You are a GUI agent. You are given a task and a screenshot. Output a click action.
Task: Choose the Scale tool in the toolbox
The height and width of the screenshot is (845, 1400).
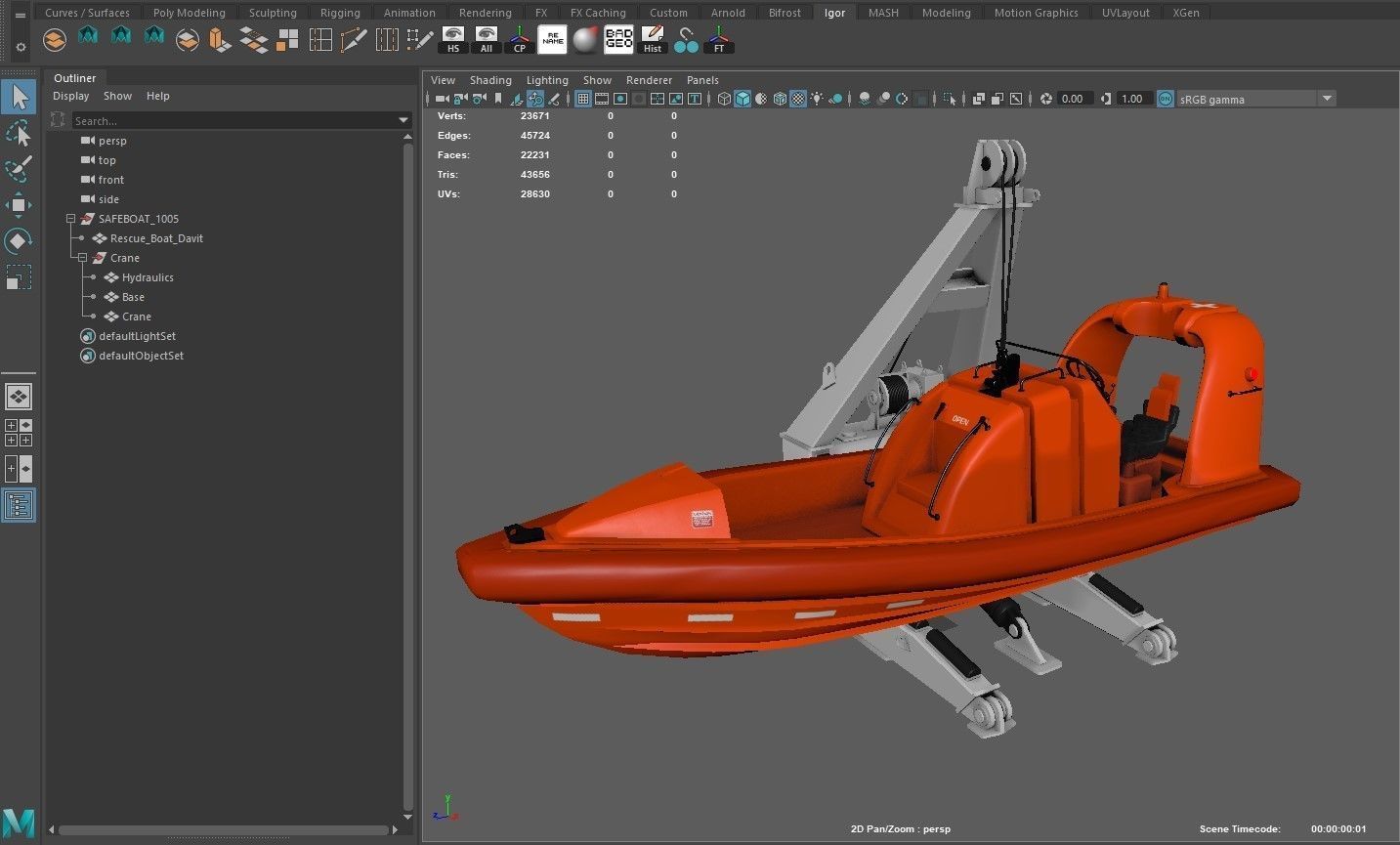19,276
